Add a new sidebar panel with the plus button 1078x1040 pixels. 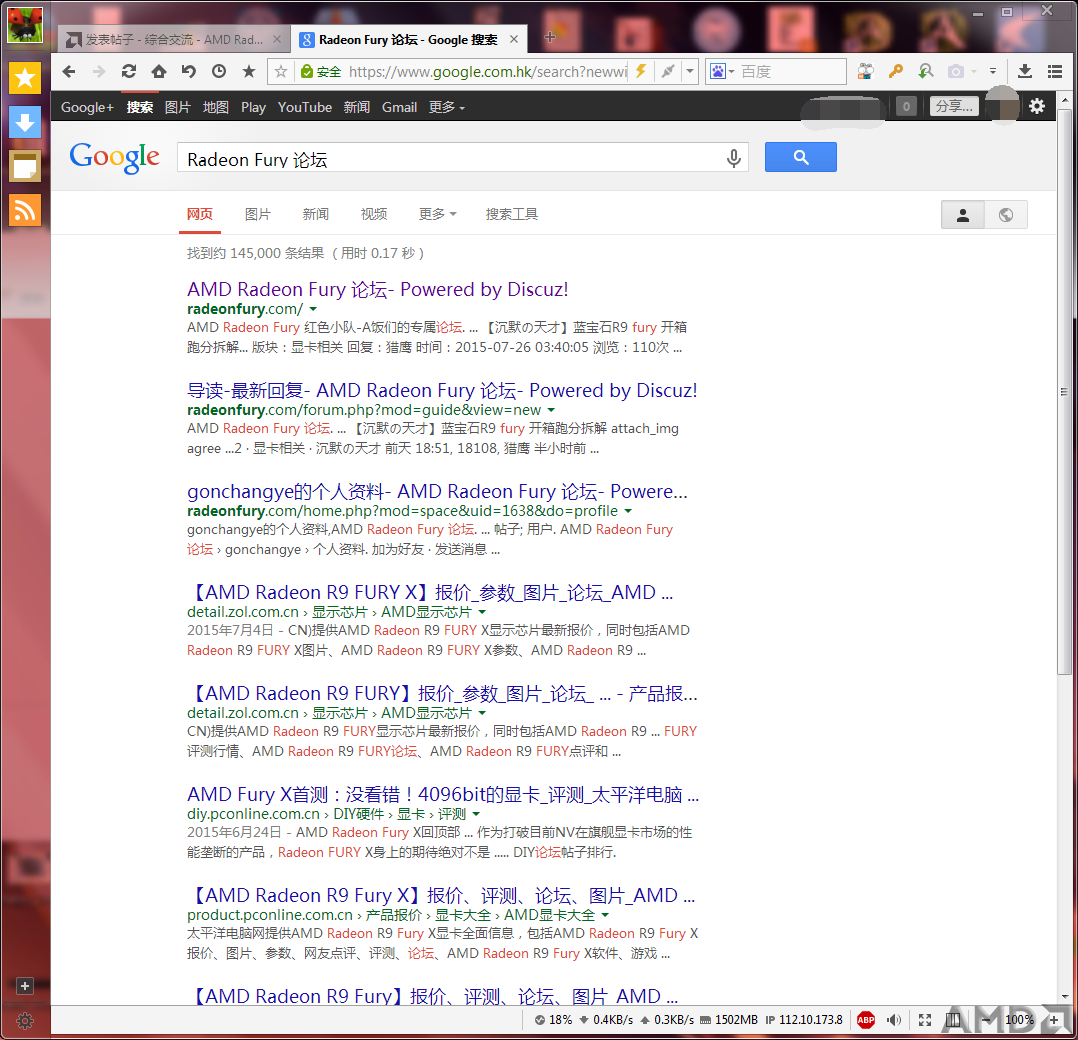pos(25,986)
